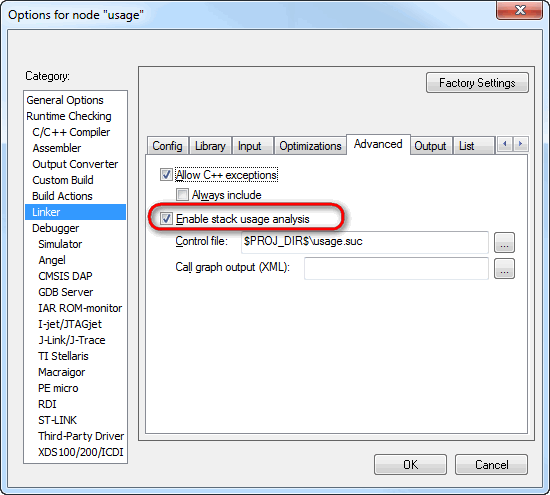Open the Output tab
Image resolution: width=550 pixels, height=495 pixels.
pos(430,146)
